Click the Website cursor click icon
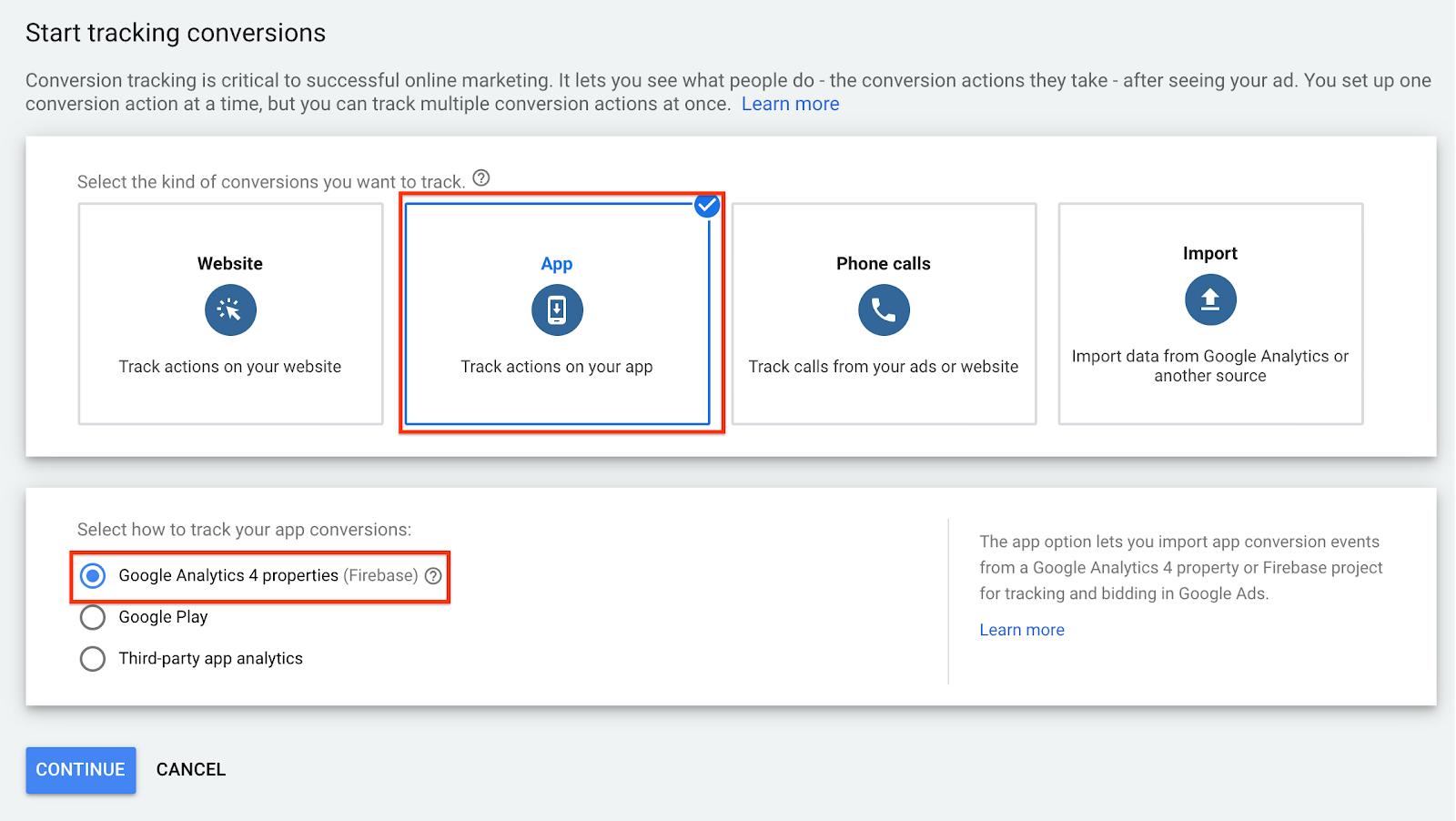Image resolution: width=1456 pixels, height=821 pixels. click(x=230, y=310)
